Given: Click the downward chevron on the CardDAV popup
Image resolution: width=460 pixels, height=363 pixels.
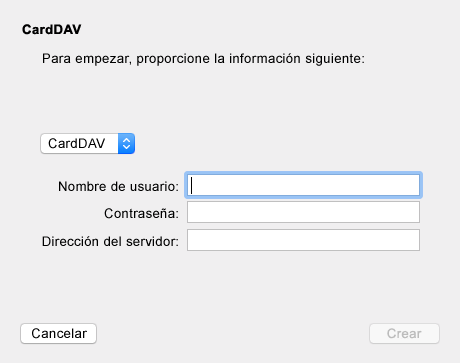Looking at the screenshot, I should [126, 147].
